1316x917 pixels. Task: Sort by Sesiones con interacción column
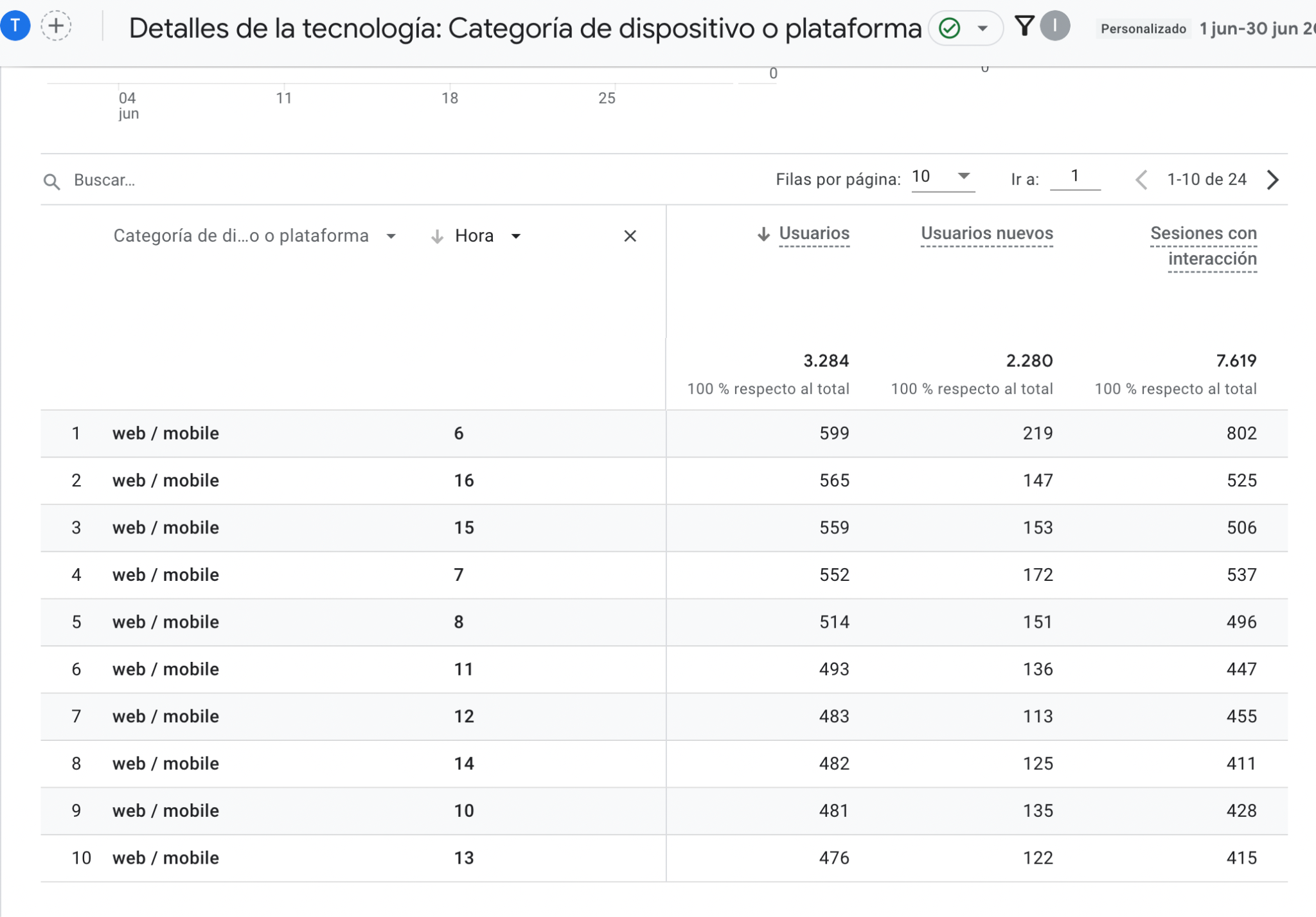coord(1203,247)
